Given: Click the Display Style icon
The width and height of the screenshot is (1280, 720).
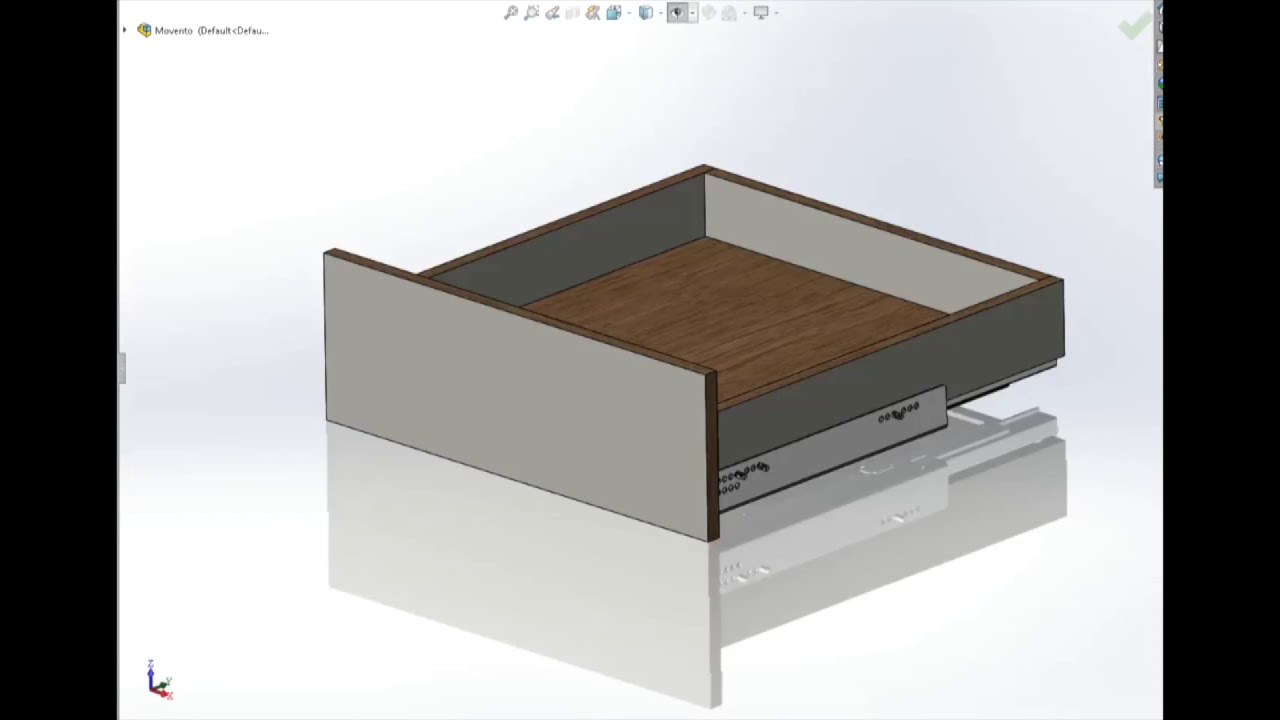Looking at the screenshot, I should pos(646,13).
